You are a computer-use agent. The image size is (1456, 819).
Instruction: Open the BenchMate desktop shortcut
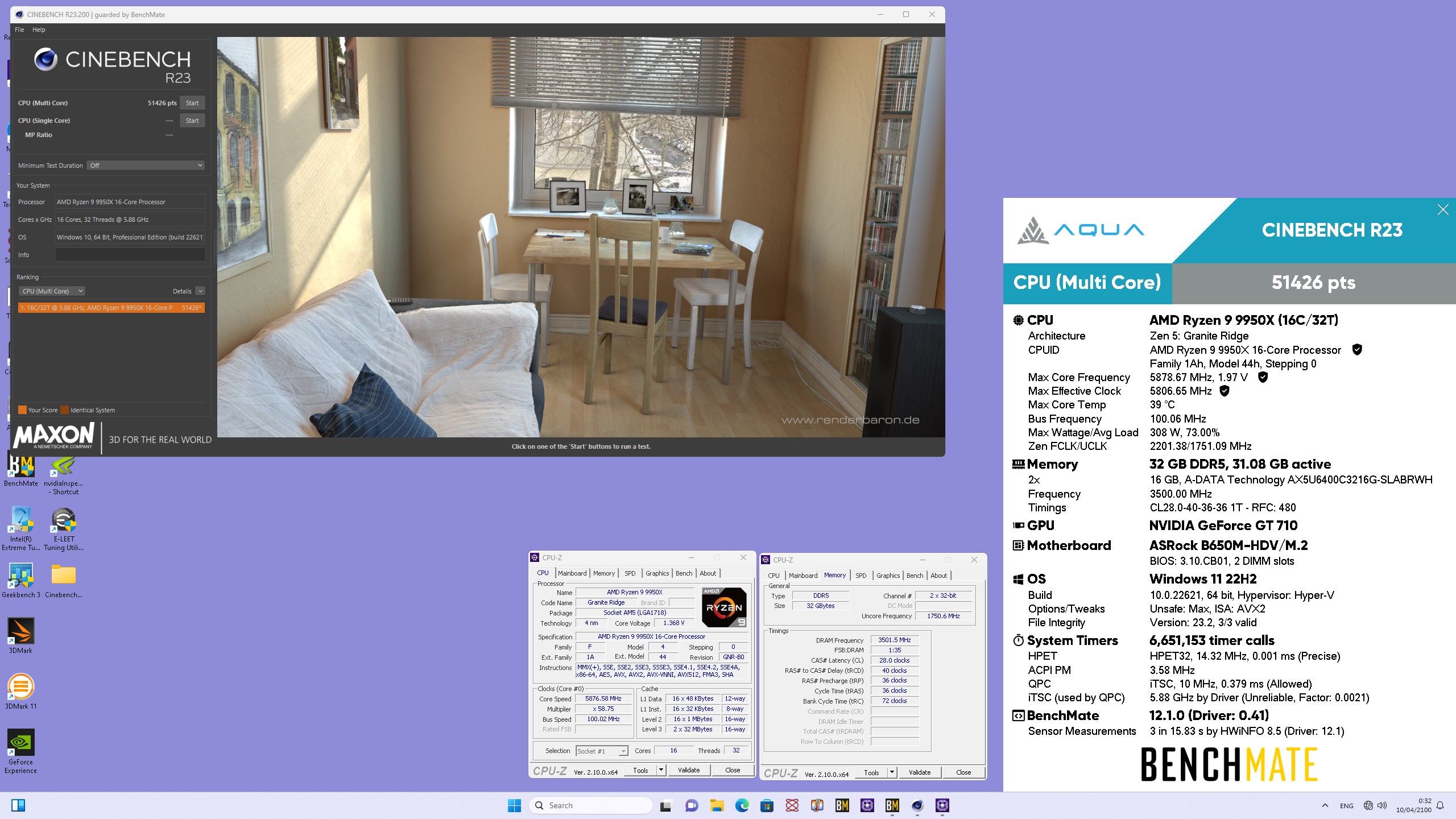point(20,470)
